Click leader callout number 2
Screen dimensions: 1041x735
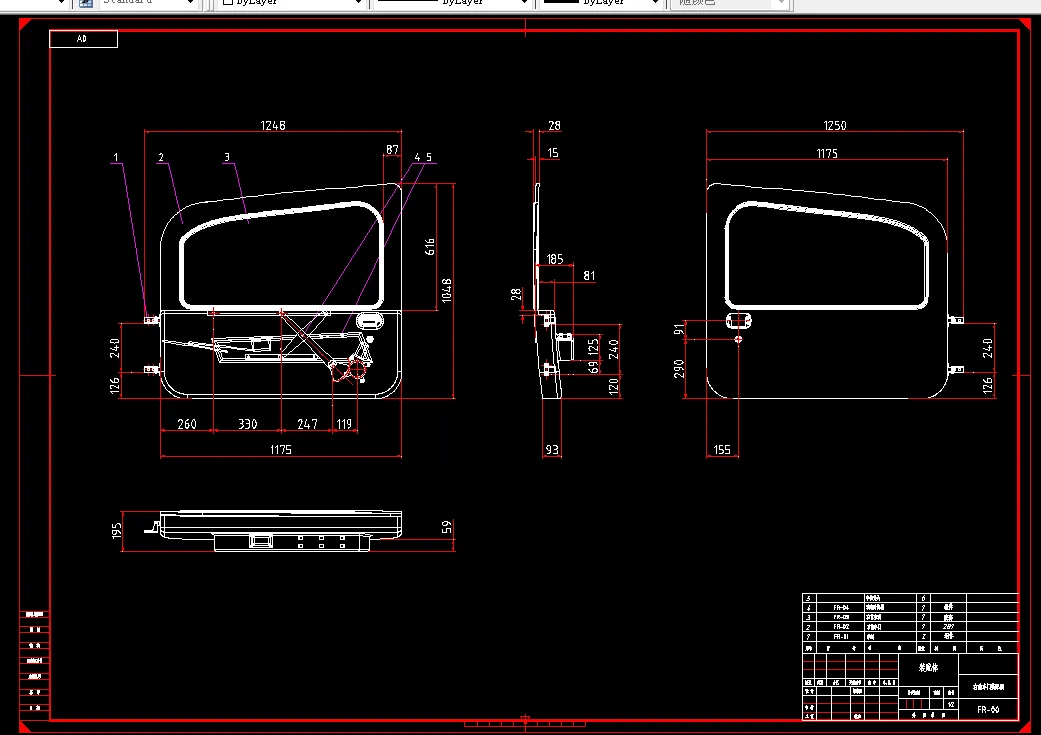point(161,157)
